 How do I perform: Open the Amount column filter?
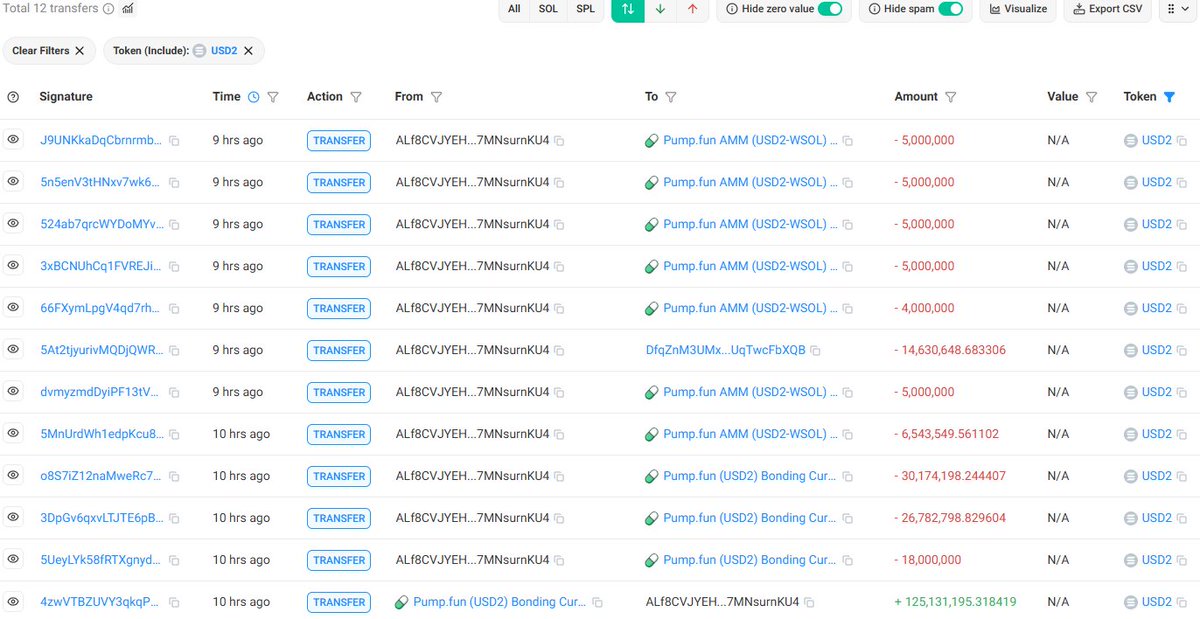951,97
